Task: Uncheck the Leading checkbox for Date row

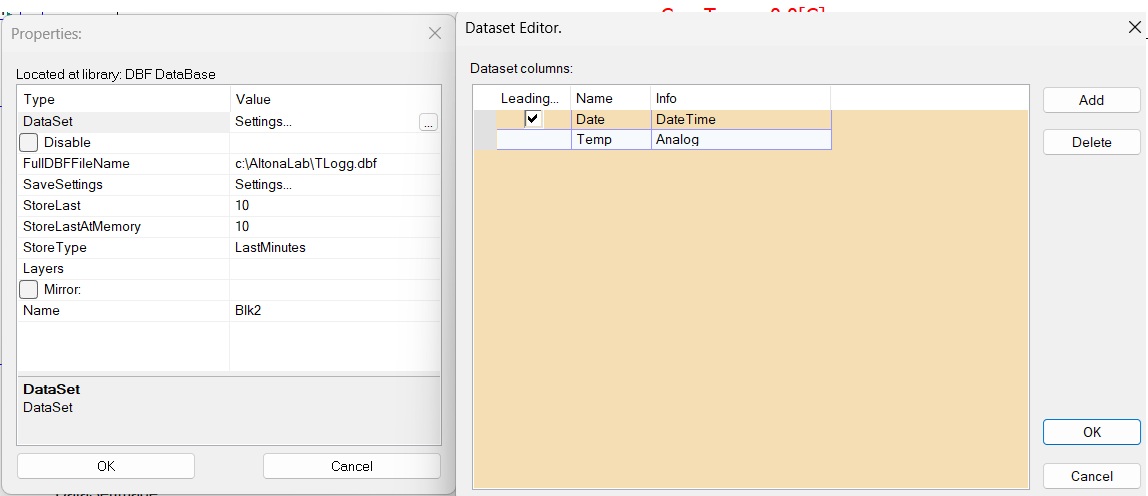Action: coord(534,119)
